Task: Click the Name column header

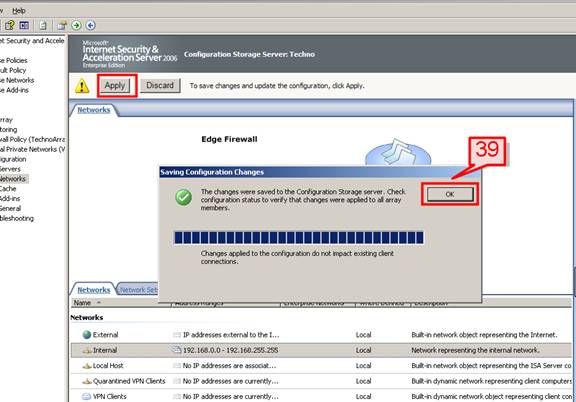Action: click(x=121, y=303)
